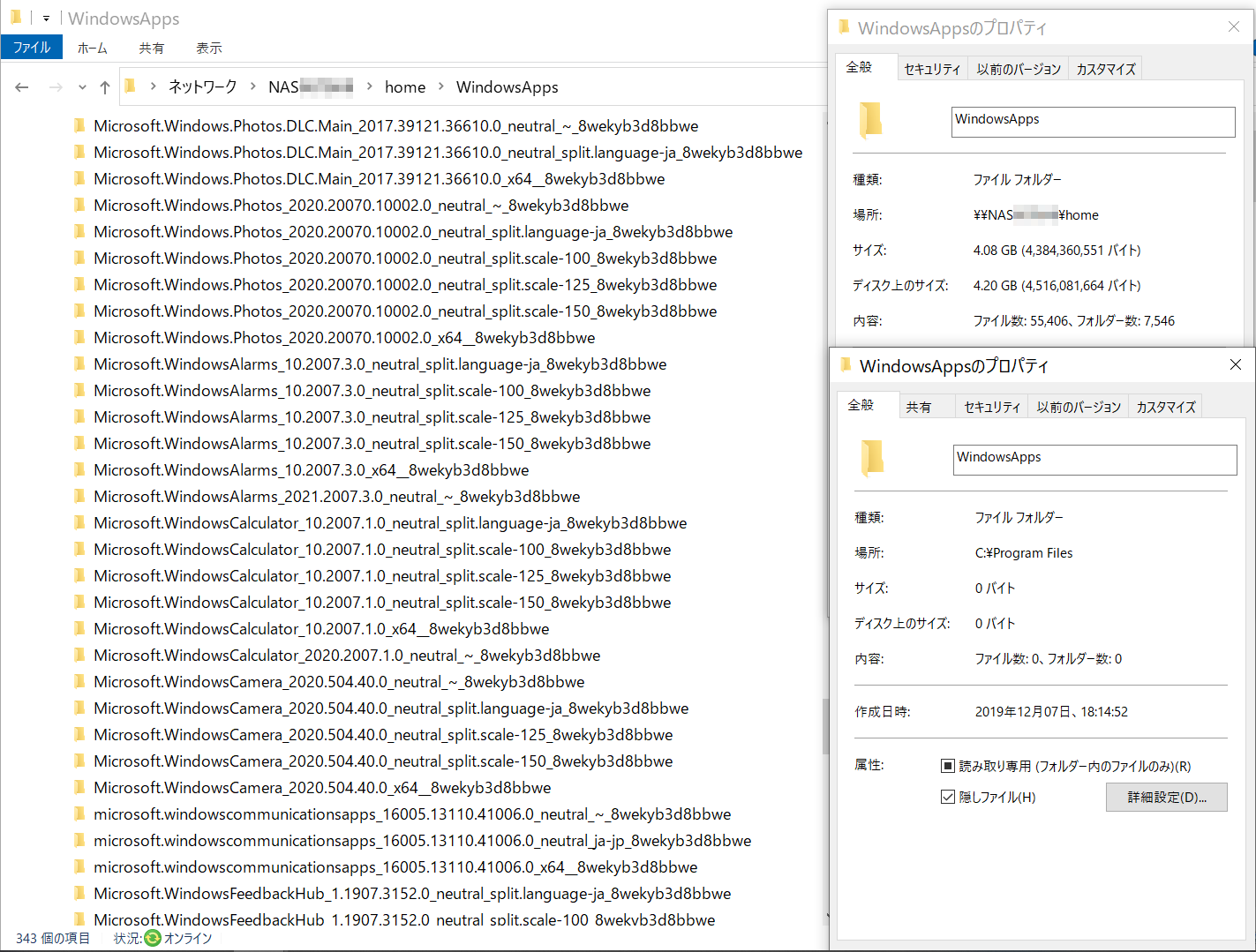The height and width of the screenshot is (952, 1256).
Task: Click folder icon of WindowsAlarms_10.2007.3.0_x64 row
Action: tap(79, 470)
